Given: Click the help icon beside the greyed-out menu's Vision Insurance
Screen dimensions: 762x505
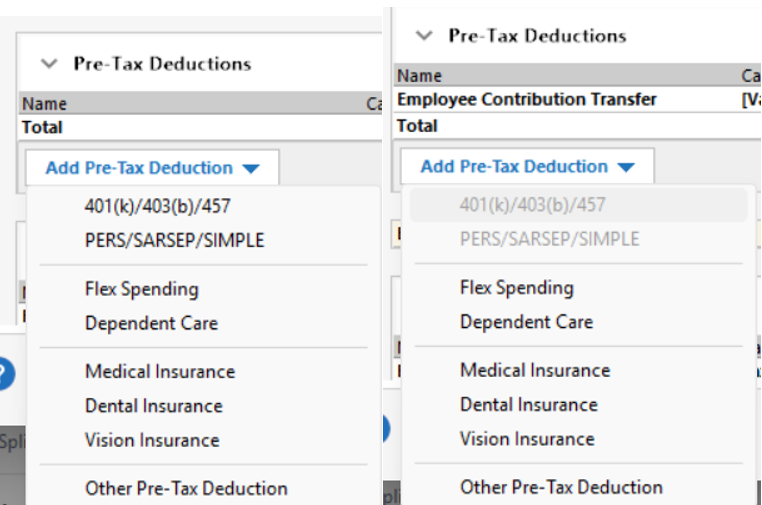Looking at the screenshot, I should click(385, 430).
